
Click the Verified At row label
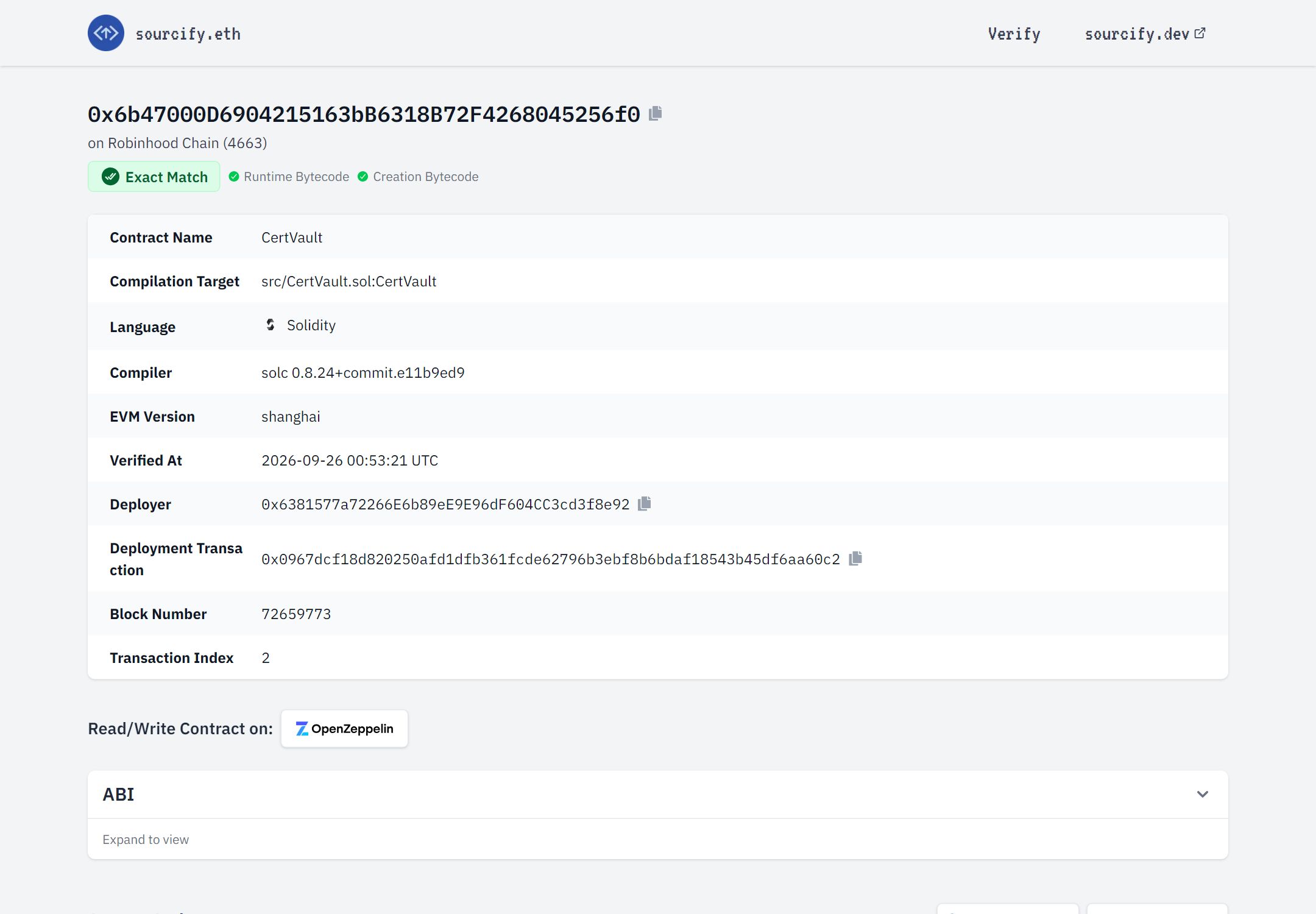pos(146,461)
